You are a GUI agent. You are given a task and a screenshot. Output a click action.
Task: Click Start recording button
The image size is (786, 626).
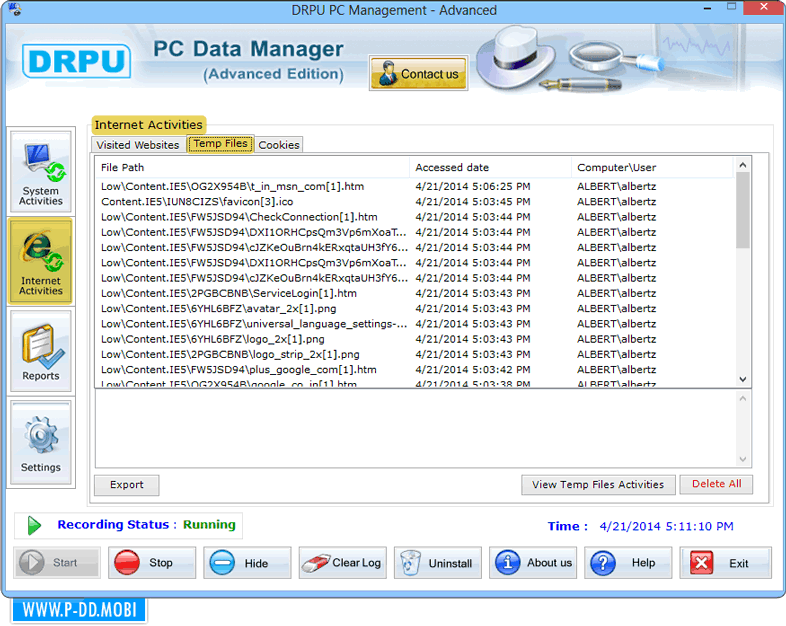pos(57,563)
